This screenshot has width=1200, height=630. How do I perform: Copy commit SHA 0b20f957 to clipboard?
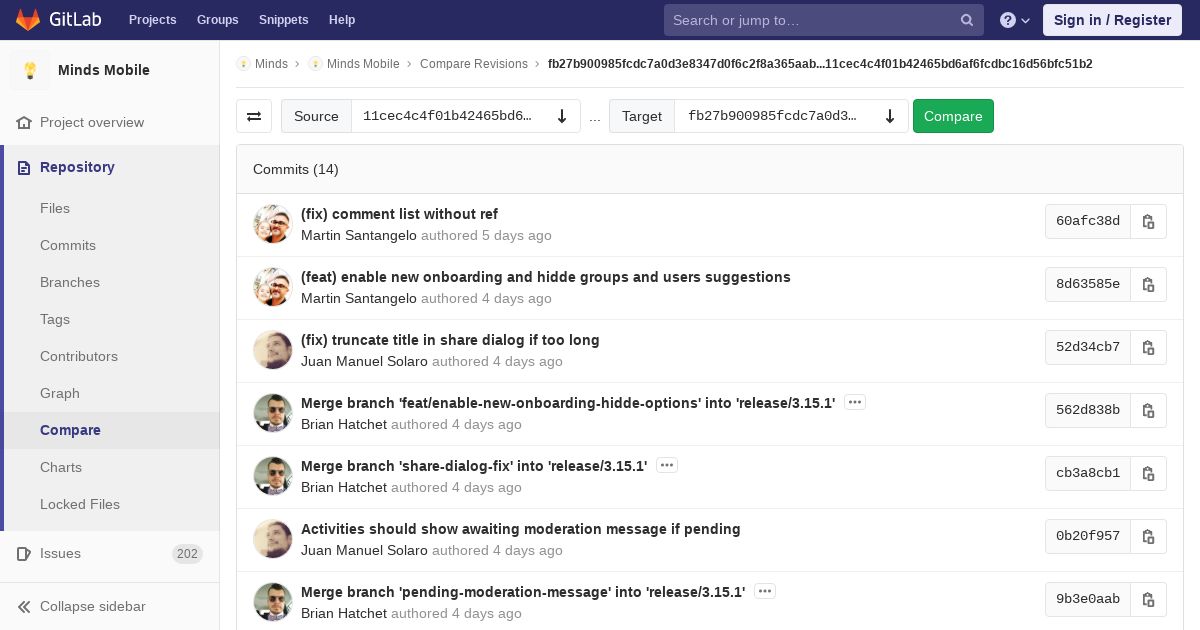pyautogui.click(x=1148, y=536)
